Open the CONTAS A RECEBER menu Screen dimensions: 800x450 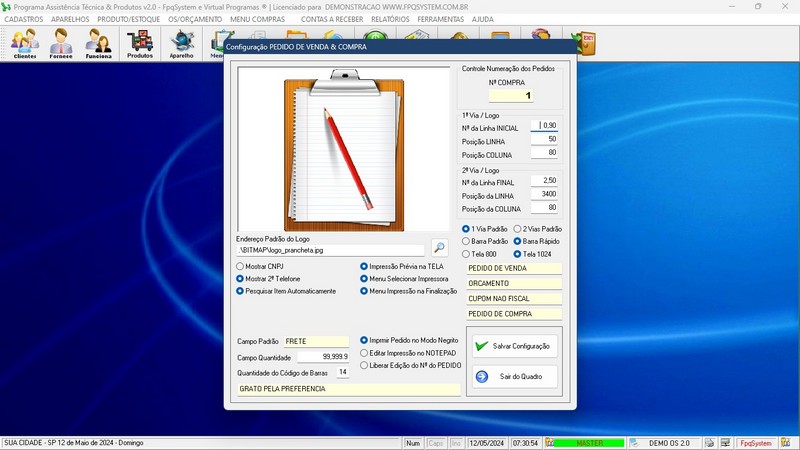[332, 19]
